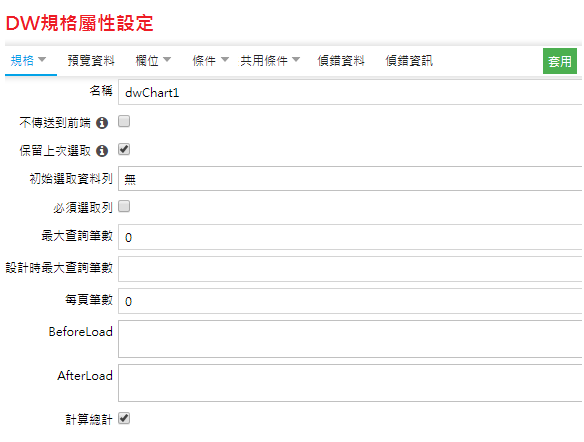Click inside the BeforeLoad text area
The width and height of the screenshot is (584, 442).
(x=350, y=339)
